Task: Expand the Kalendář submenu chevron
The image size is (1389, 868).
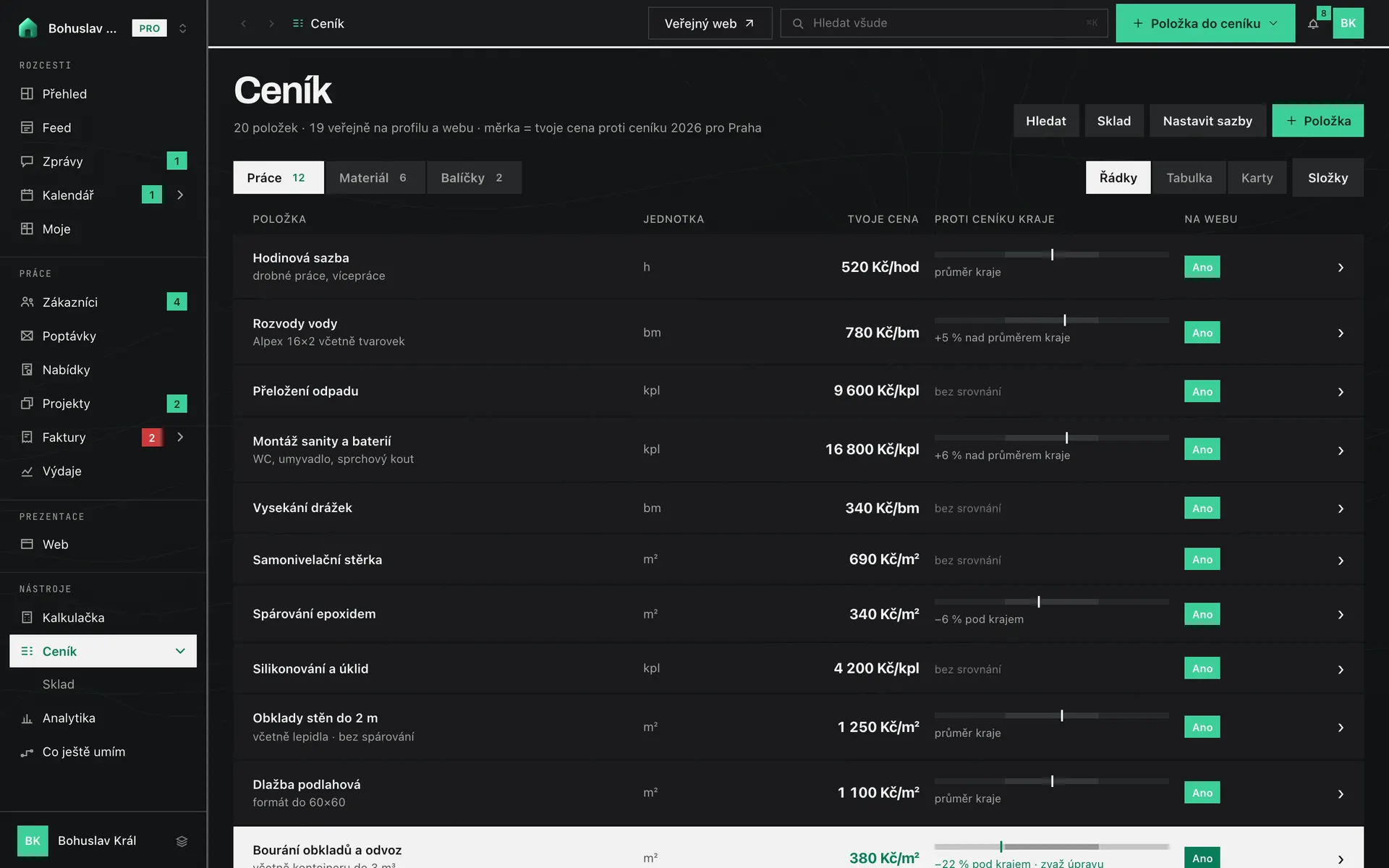Action: coord(180,195)
